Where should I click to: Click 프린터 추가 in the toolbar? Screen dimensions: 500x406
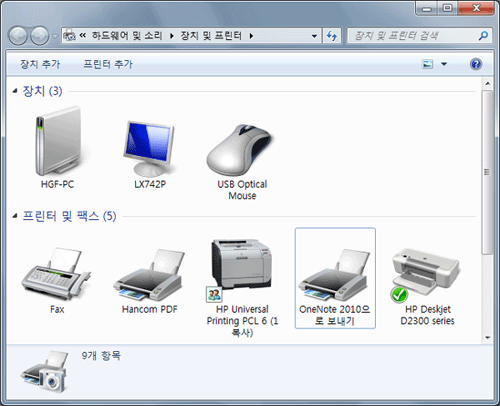[108, 64]
